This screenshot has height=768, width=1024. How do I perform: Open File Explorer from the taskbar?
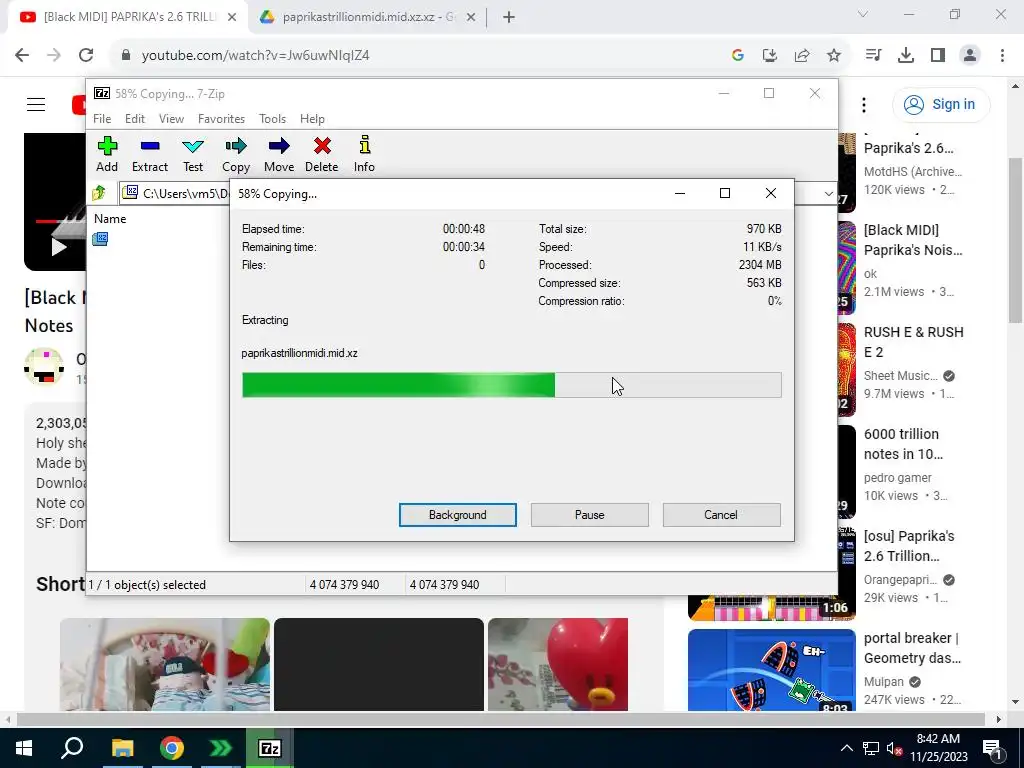(122, 748)
